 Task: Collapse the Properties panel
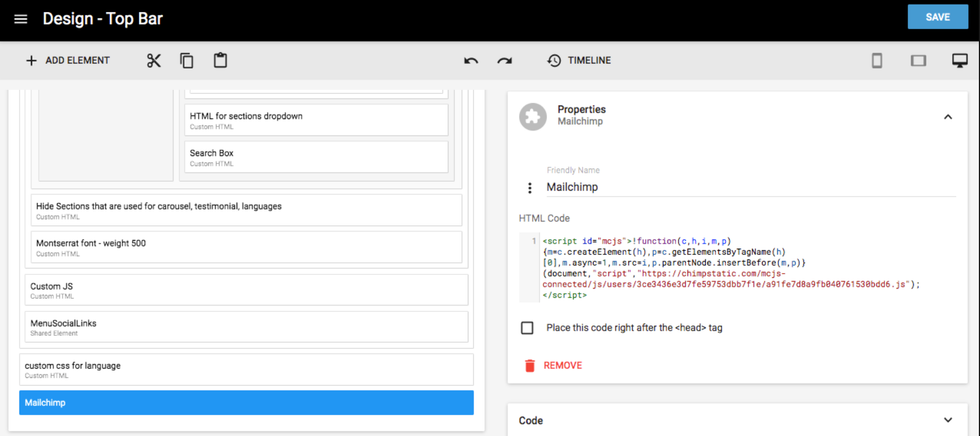coord(947,117)
